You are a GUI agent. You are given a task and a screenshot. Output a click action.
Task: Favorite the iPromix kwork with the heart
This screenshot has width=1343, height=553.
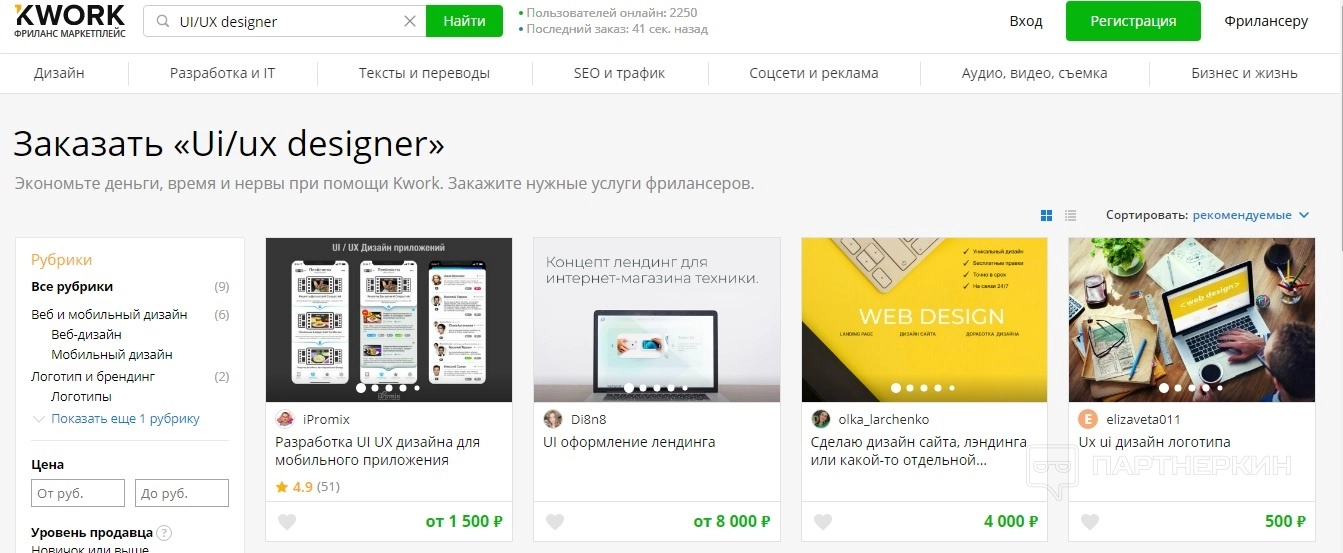click(287, 522)
